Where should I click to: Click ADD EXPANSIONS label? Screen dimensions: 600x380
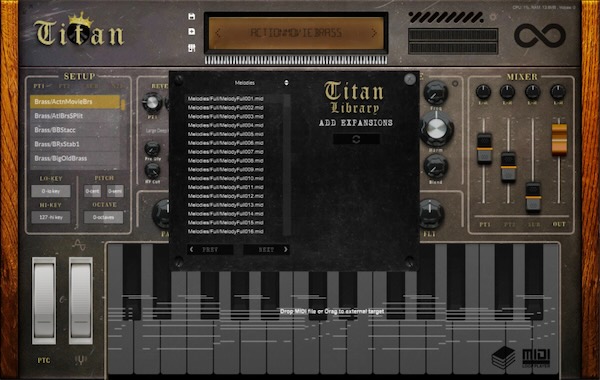point(356,123)
